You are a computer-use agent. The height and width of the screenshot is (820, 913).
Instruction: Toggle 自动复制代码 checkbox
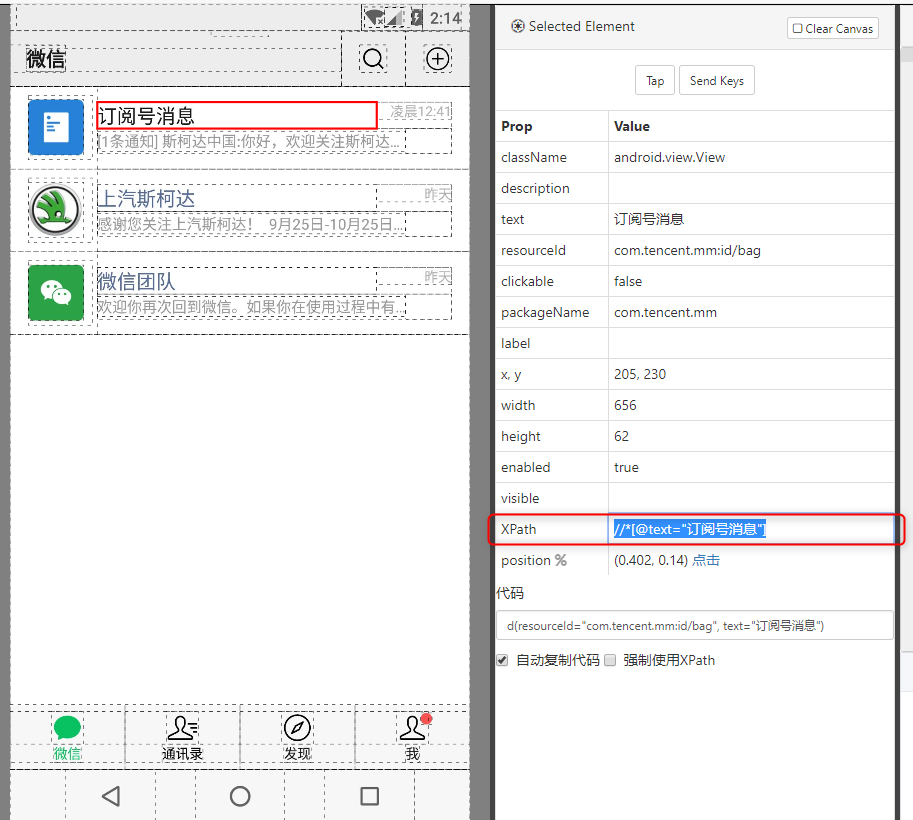(502, 660)
